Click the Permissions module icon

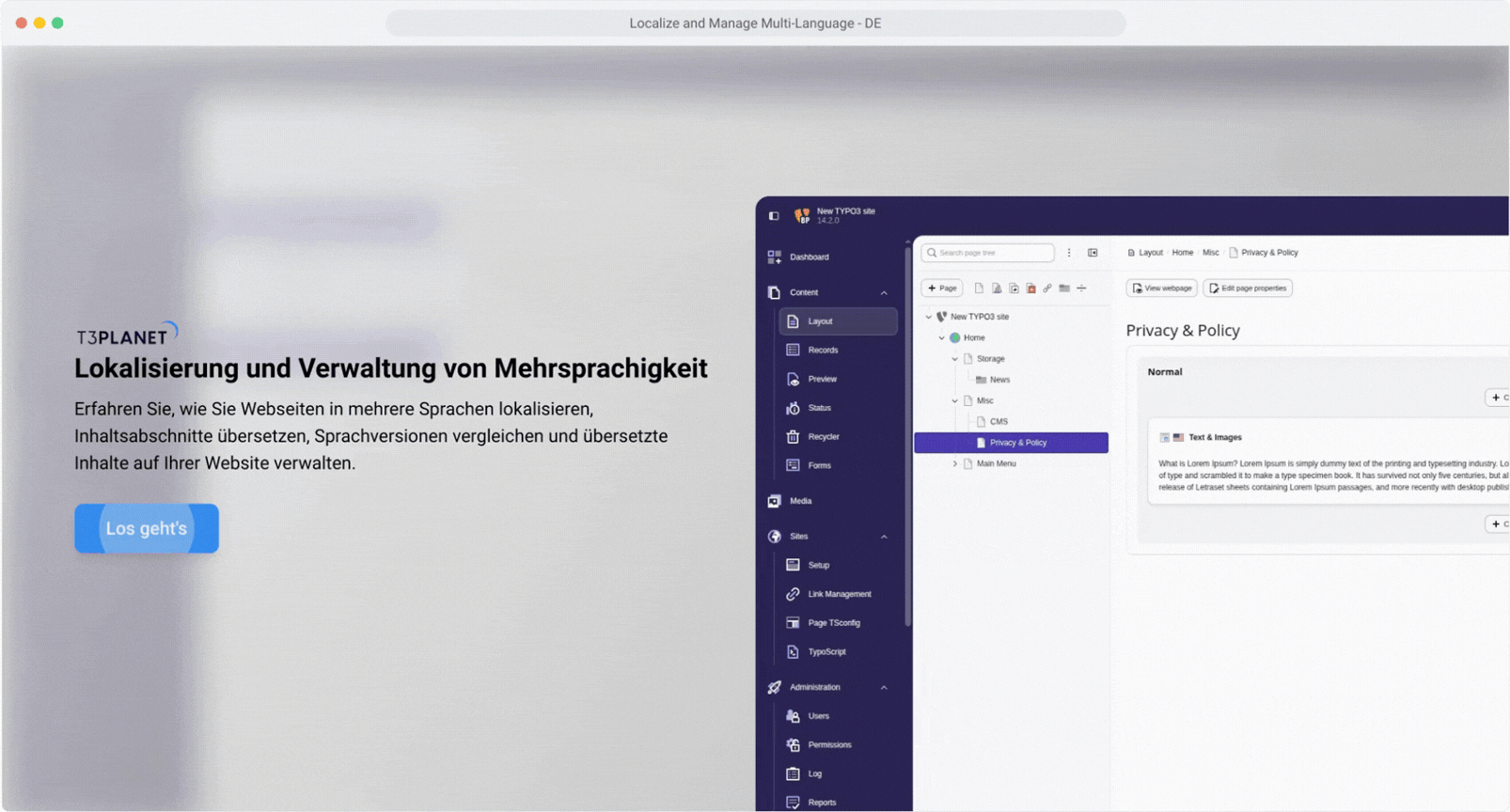tap(793, 744)
